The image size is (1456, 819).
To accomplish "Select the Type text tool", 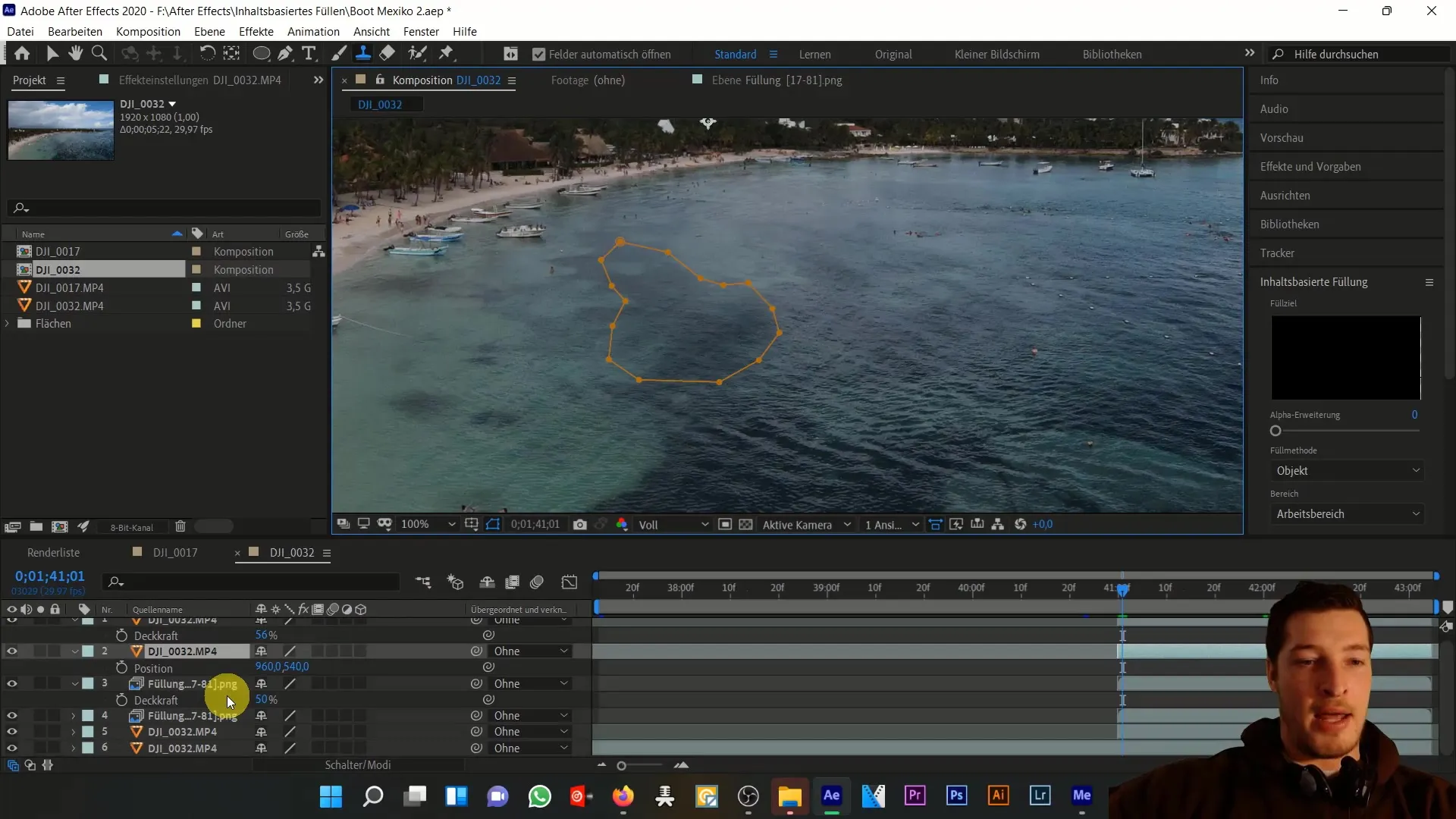I will (309, 54).
